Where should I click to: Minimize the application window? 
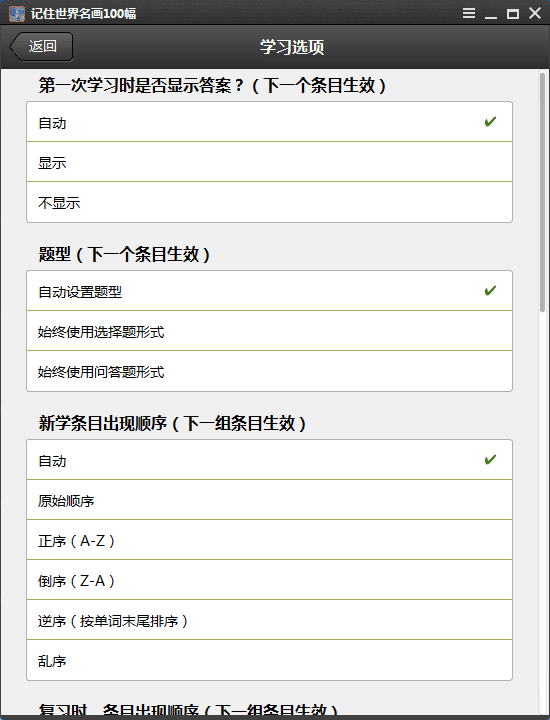point(491,13)
